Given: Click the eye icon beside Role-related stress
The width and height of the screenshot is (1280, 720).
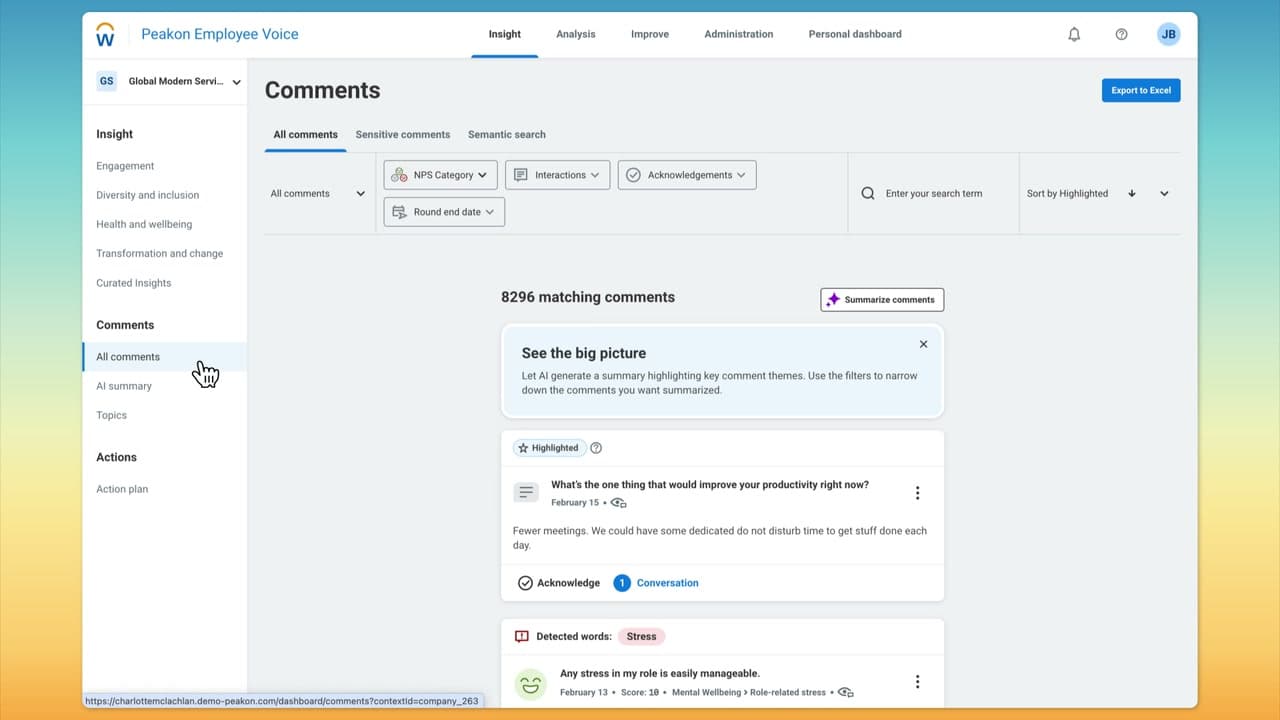Looking at the screenshot, I should tap(846, 692).
